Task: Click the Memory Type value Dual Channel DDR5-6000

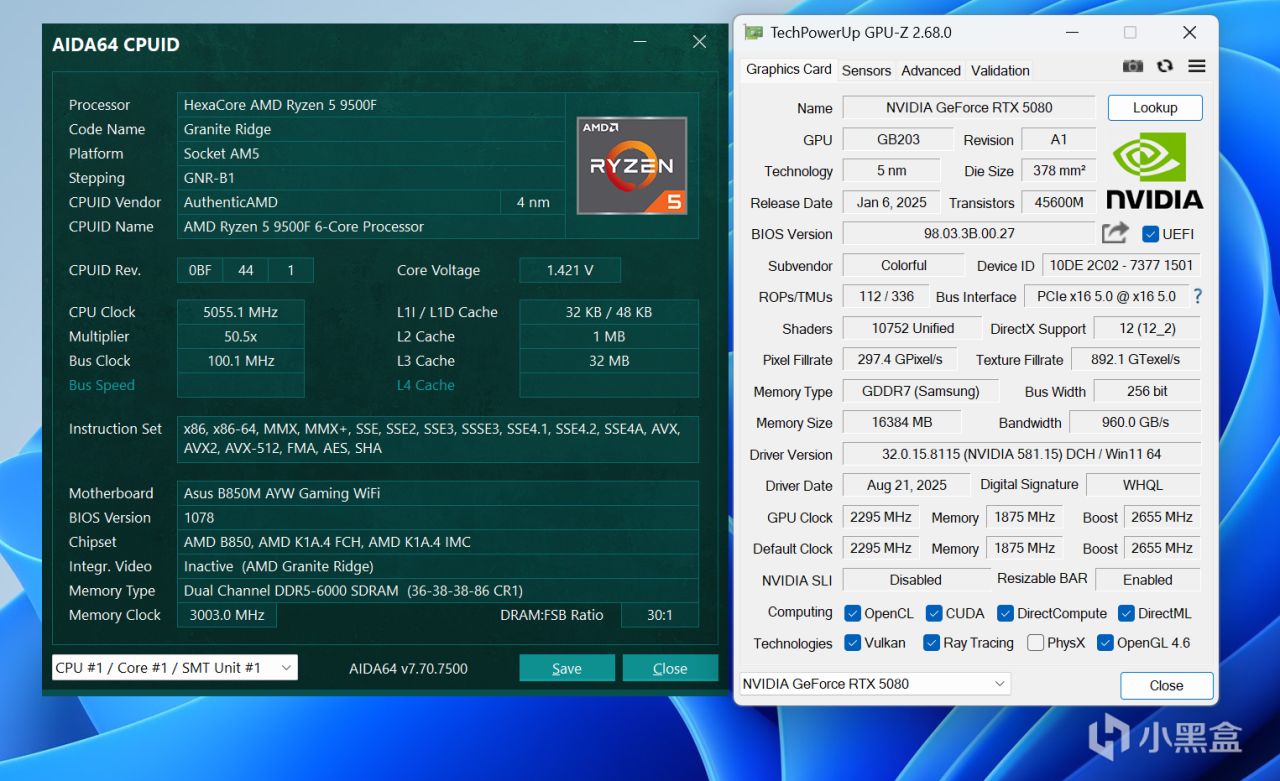Action: pos(438,591)
